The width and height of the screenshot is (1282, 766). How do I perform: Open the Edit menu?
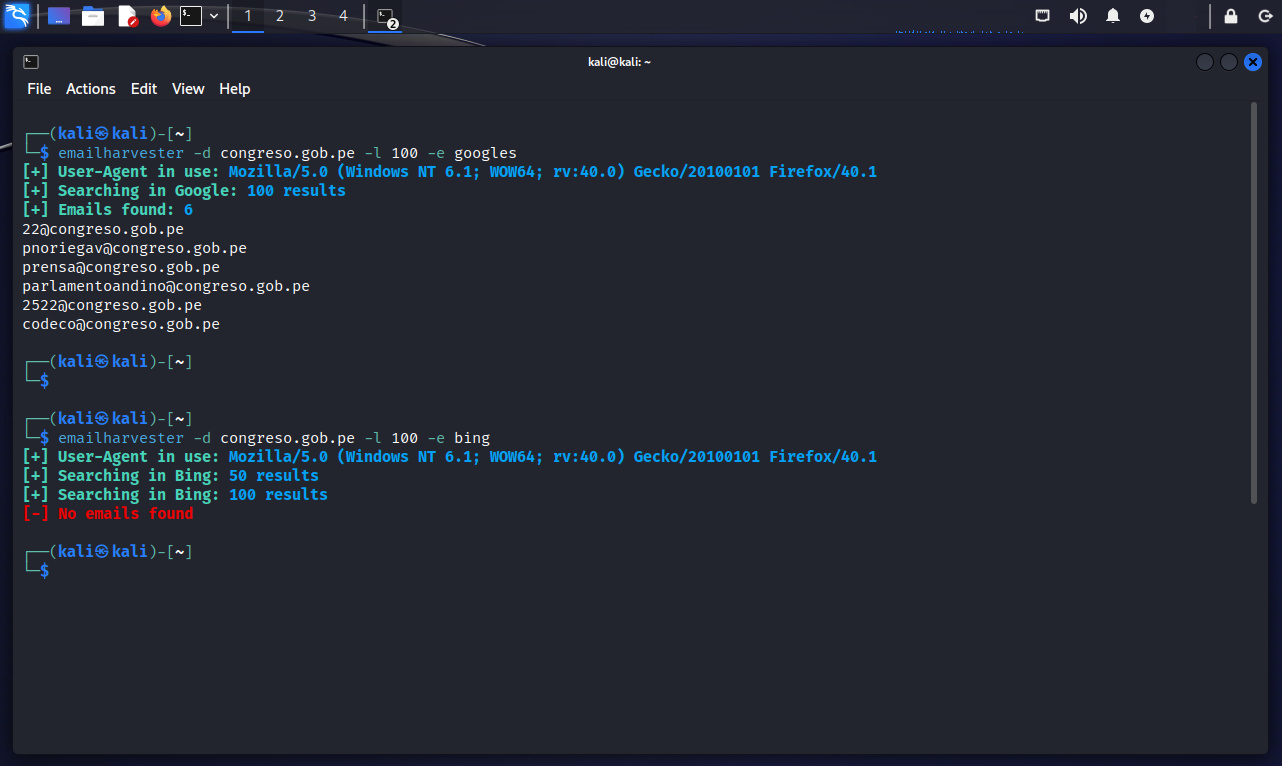(x=144, y=89)
